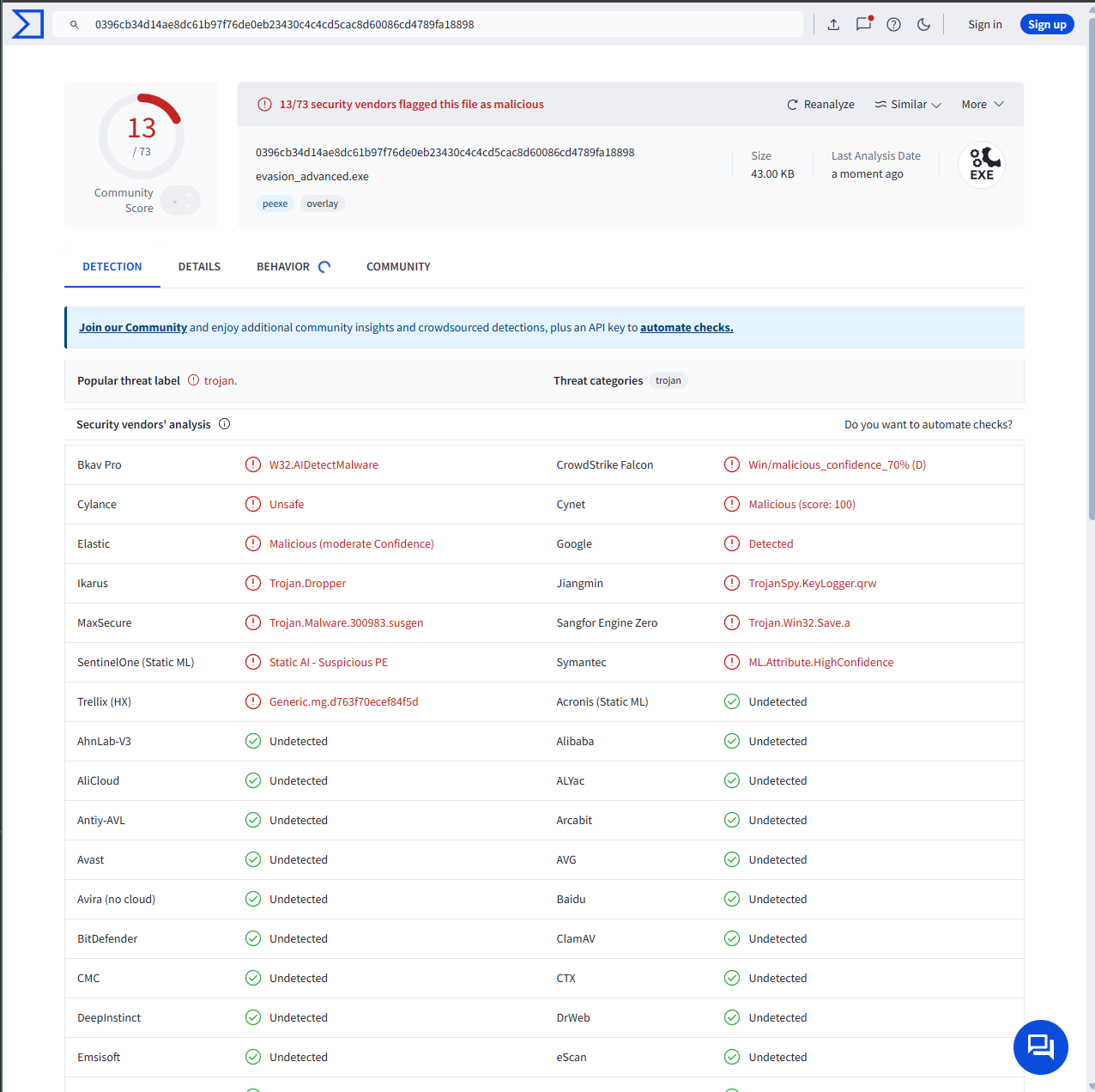Switch to the DETAILS tab
This screenshot has height=1092, width=1095.
tap(199, 267)
